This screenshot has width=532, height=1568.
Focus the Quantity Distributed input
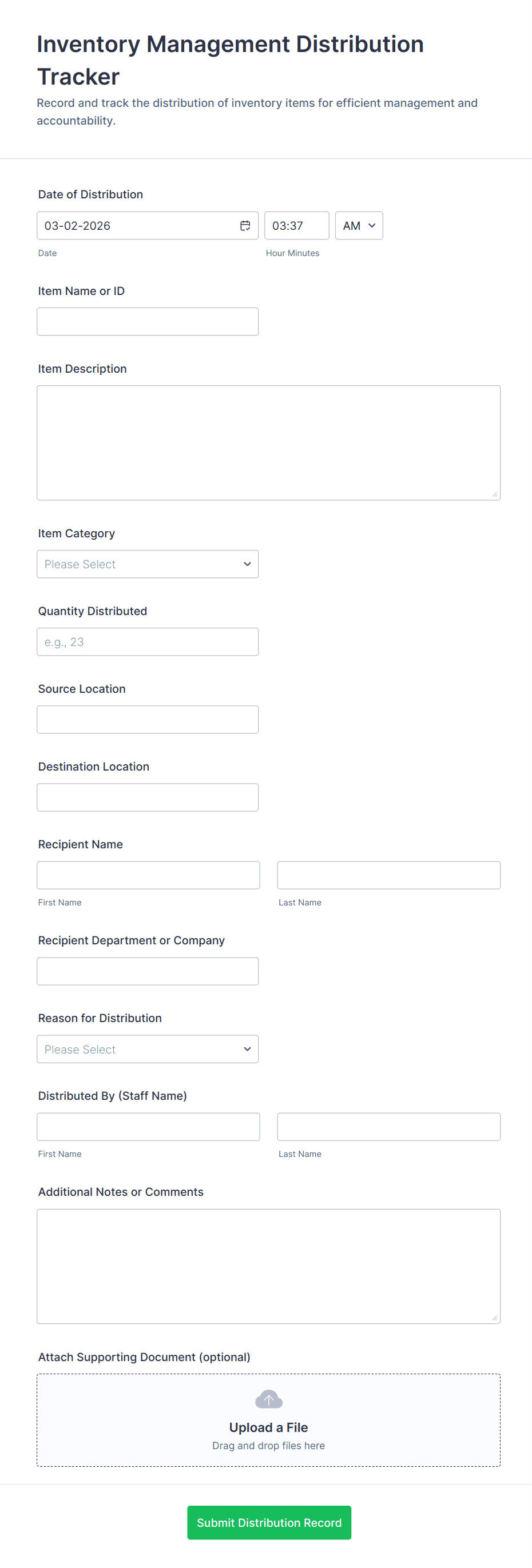[x=148, y=641]
